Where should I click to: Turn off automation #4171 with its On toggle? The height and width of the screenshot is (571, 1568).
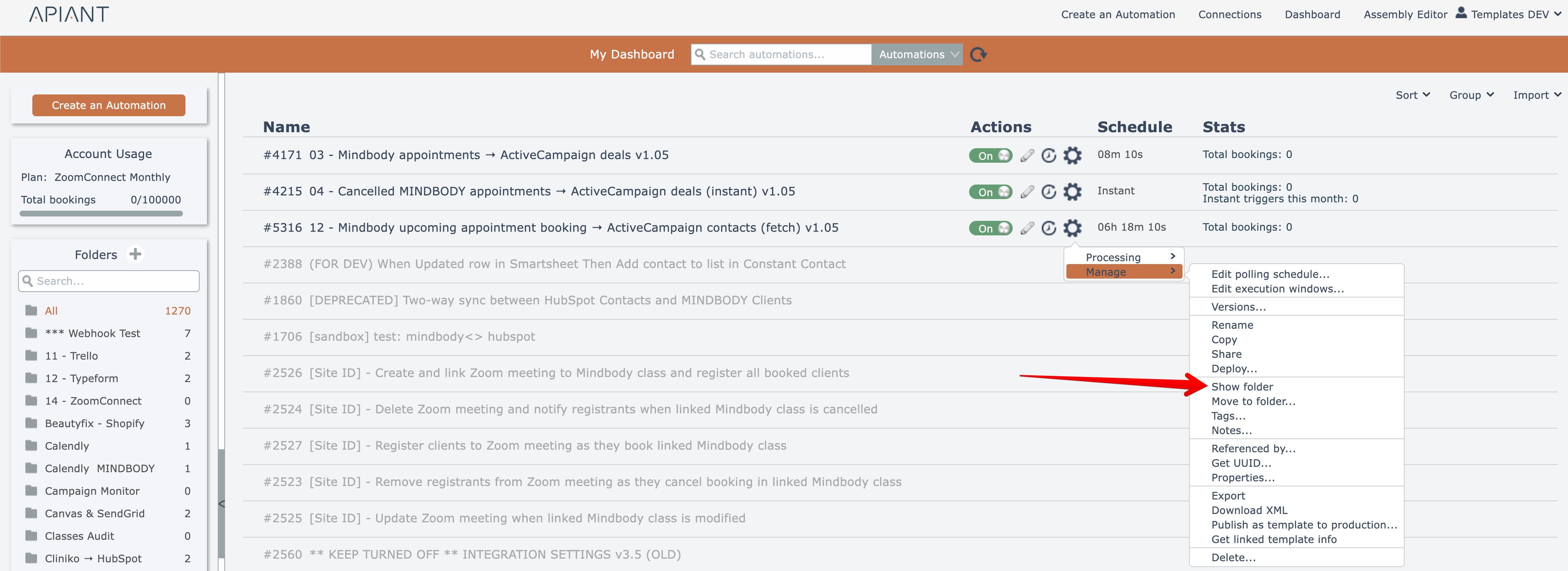[991, 156]
